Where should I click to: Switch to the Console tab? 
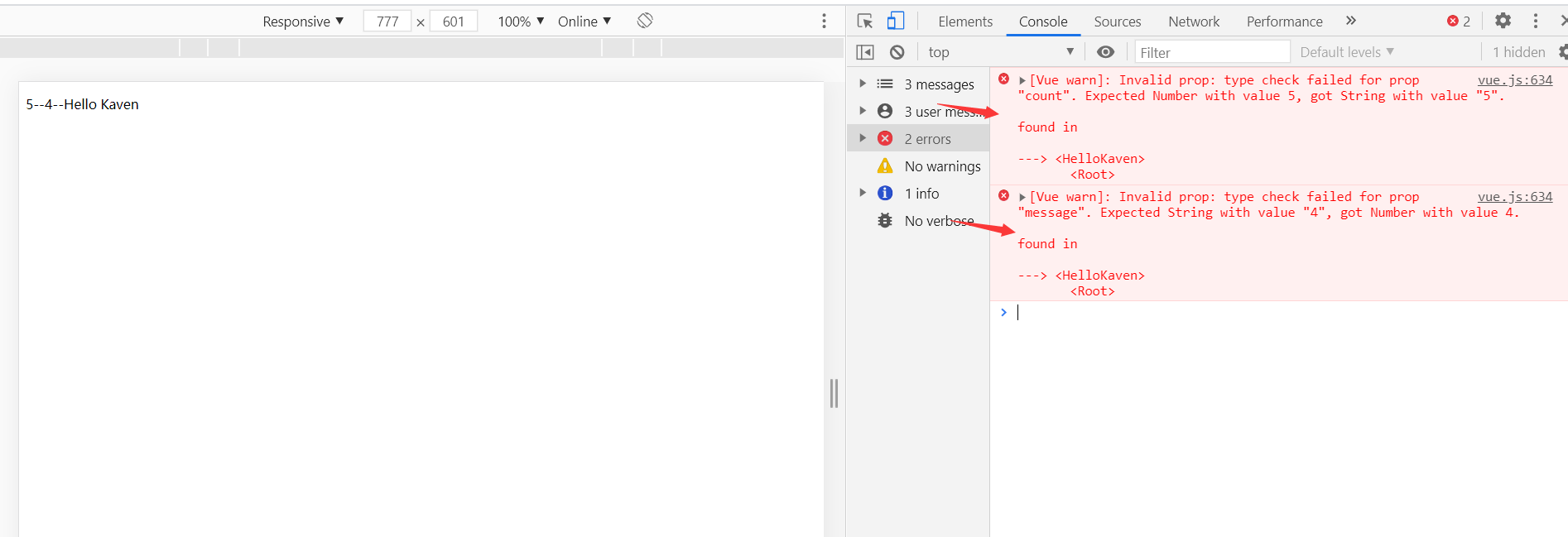[1043, 22]
